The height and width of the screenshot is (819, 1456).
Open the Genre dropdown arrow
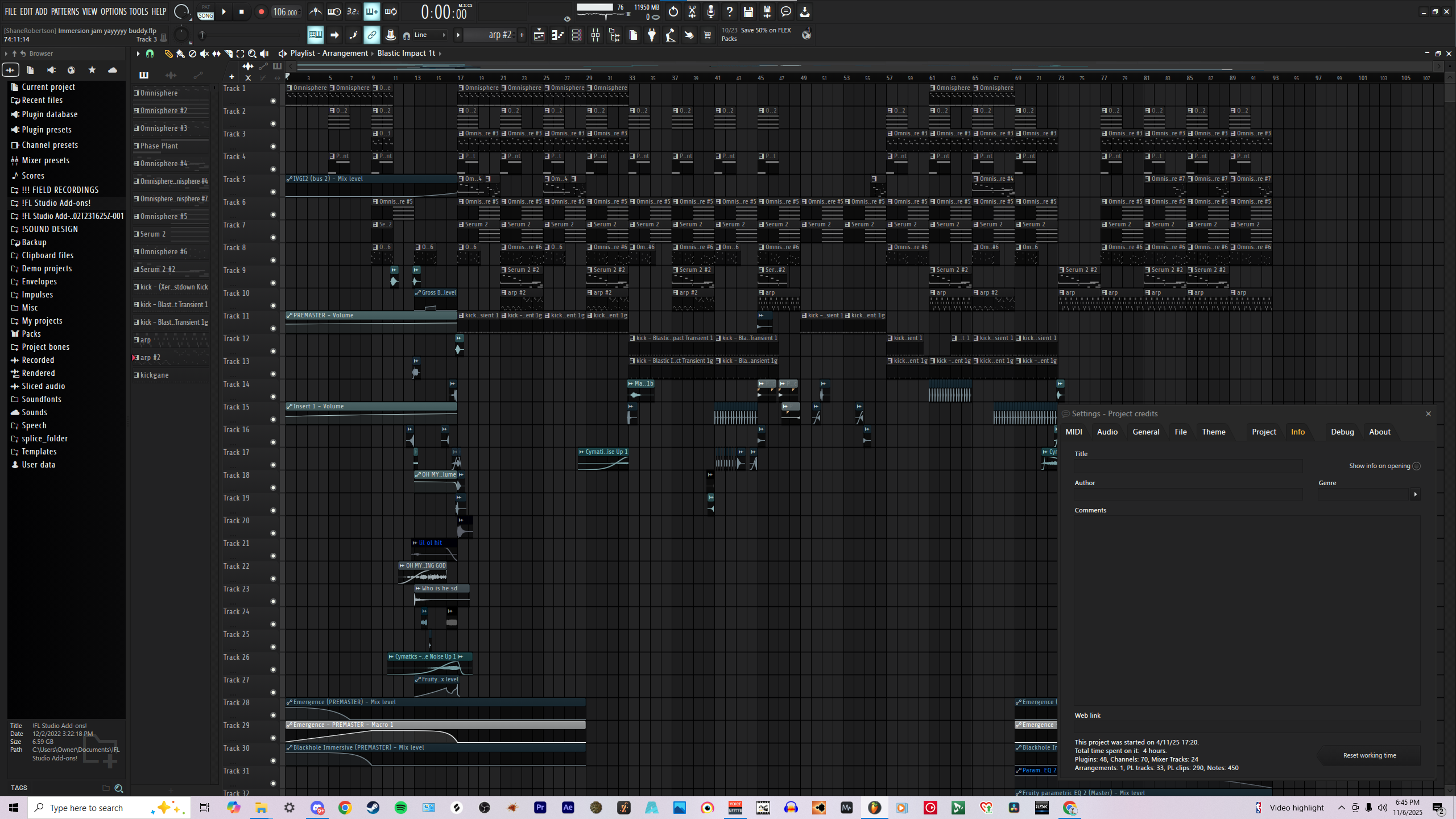click(x=1416, y=494)
